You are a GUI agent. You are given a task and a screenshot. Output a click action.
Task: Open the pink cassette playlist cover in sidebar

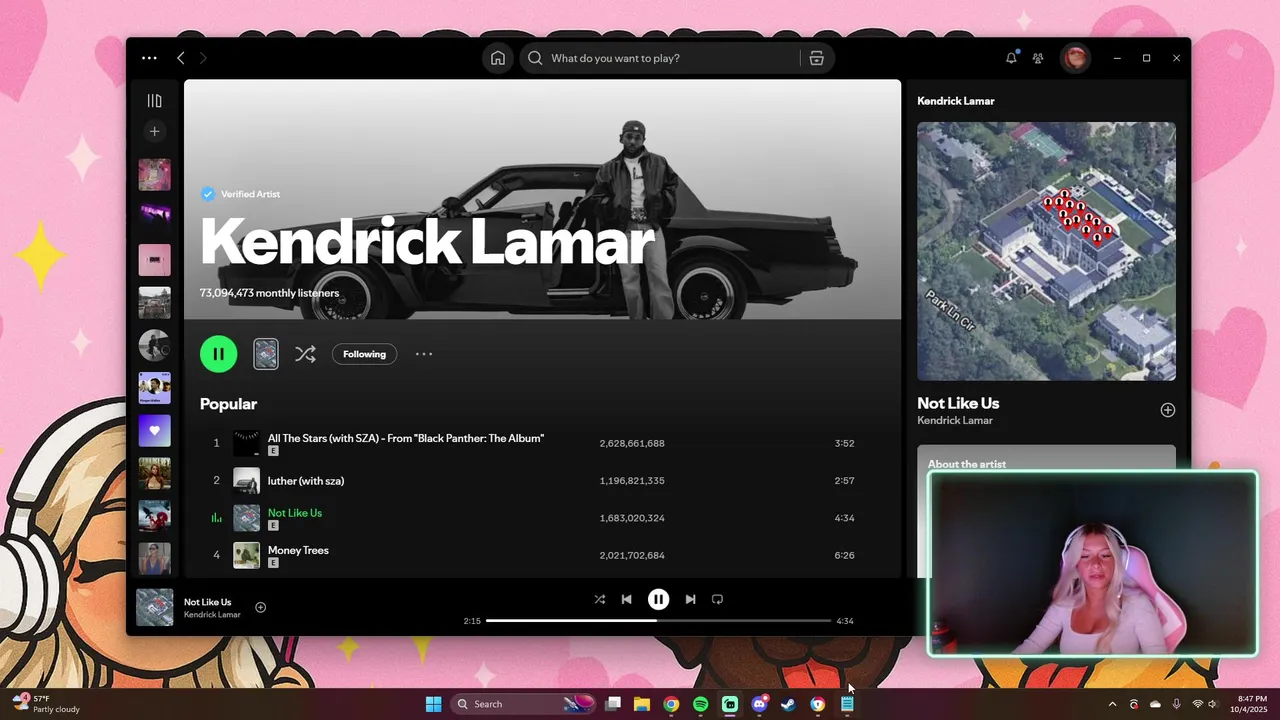(x=154, y=260)
